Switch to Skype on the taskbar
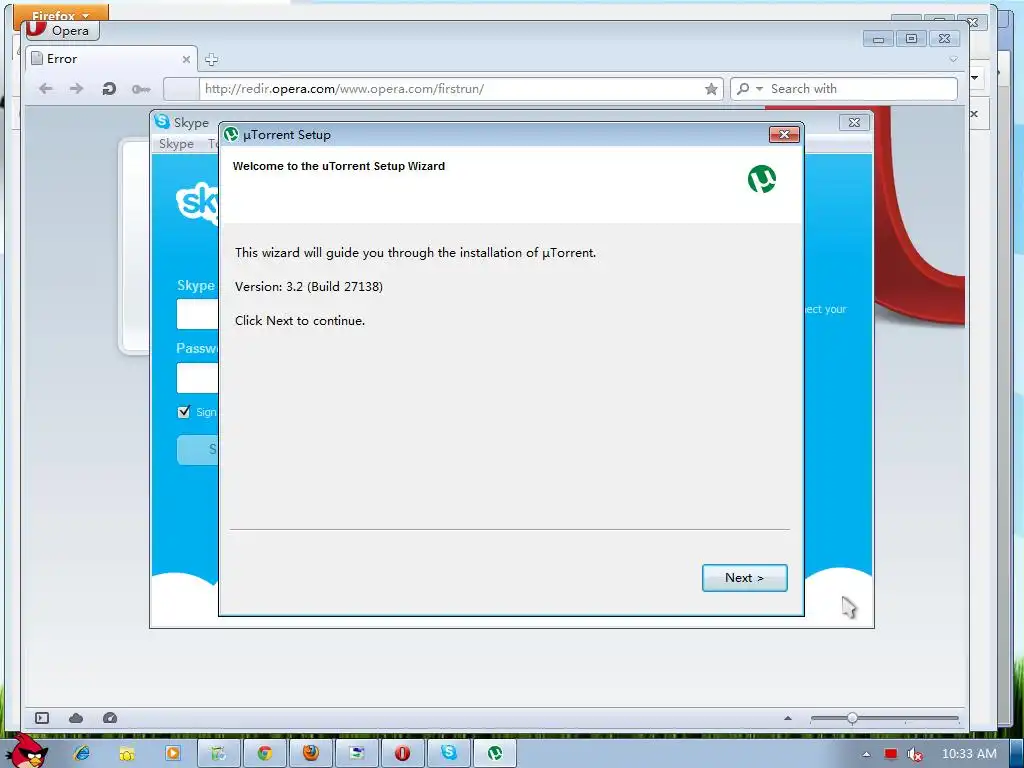 coord(449,753)
